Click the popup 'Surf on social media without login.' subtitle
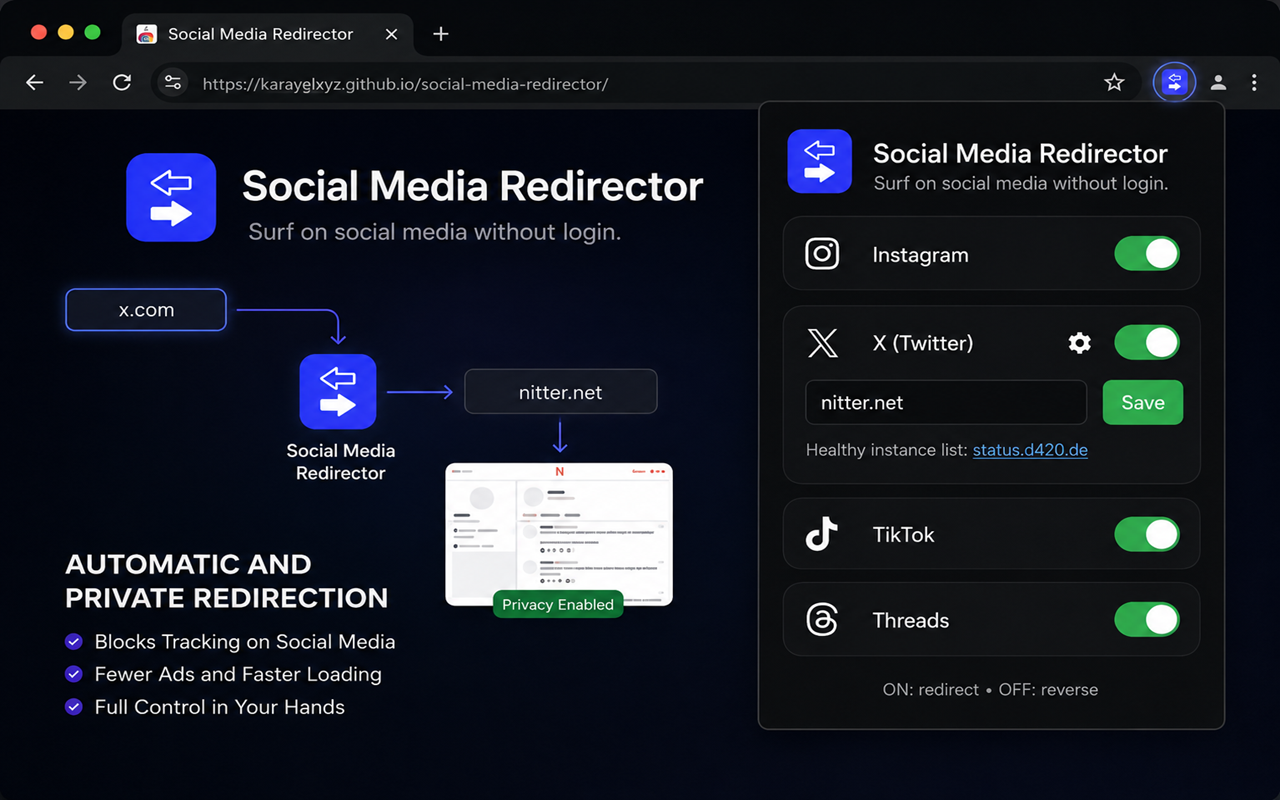The height and width of the screenshot is (800, 1280). point(1020,183)
